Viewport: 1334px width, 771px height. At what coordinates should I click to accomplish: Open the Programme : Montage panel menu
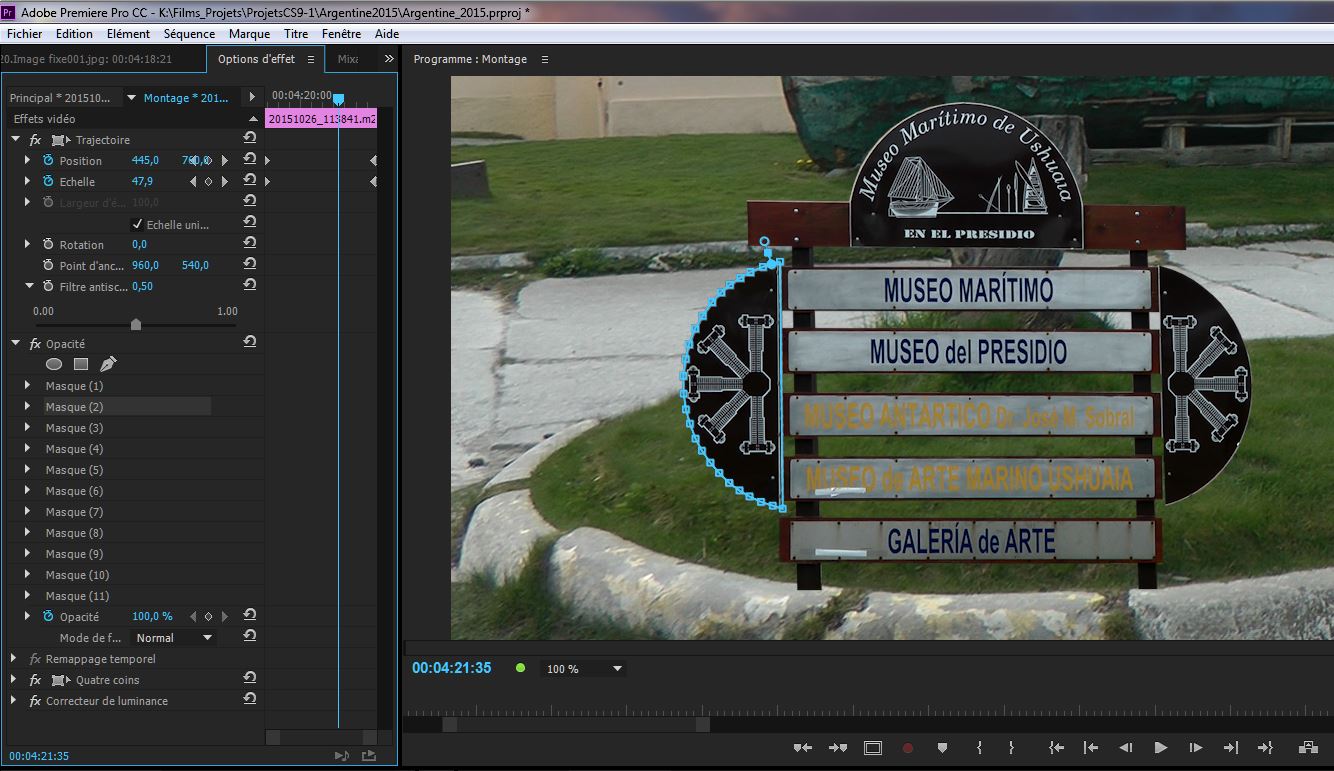tap(545, 59)
